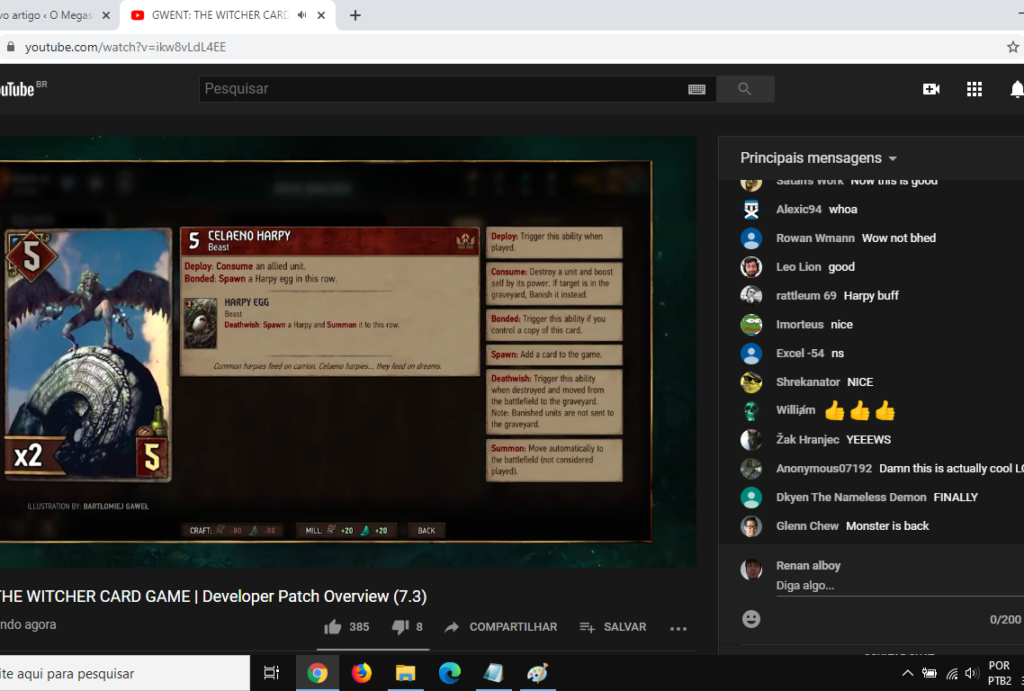Click Willịạm's thumbs-up emoji message
Viewport: 1024px width, 691px height.
pyautogui.click(x=859, y=411)
